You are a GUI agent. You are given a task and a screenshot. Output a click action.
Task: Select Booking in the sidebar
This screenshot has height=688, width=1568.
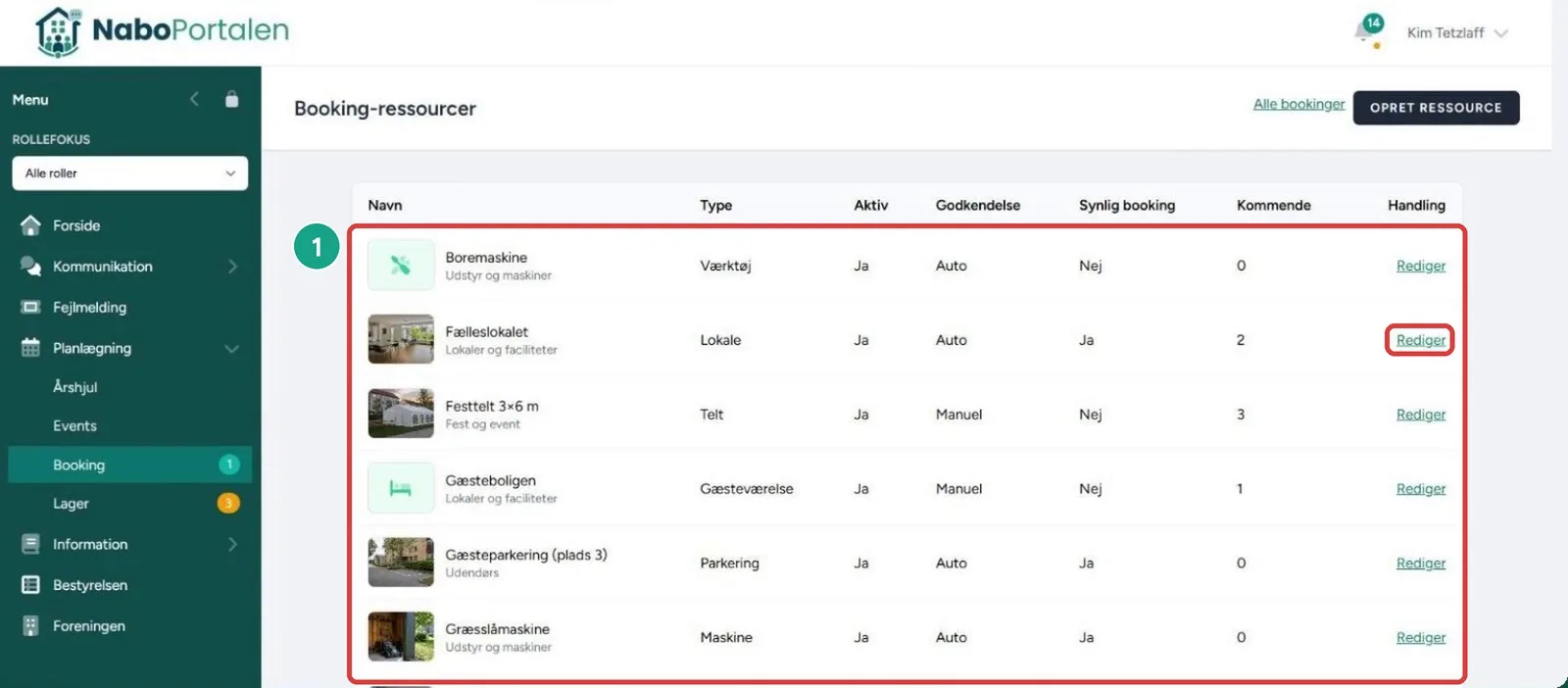[130, 465]
